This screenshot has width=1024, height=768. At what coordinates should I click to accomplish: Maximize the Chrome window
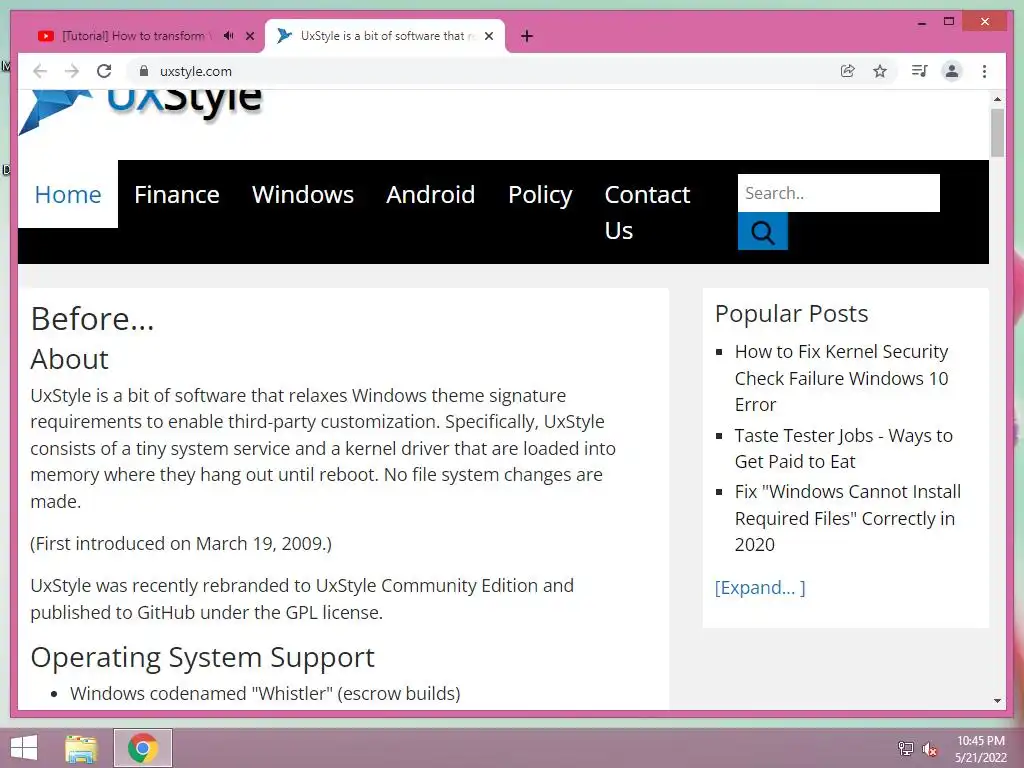[x=949, y=22]
